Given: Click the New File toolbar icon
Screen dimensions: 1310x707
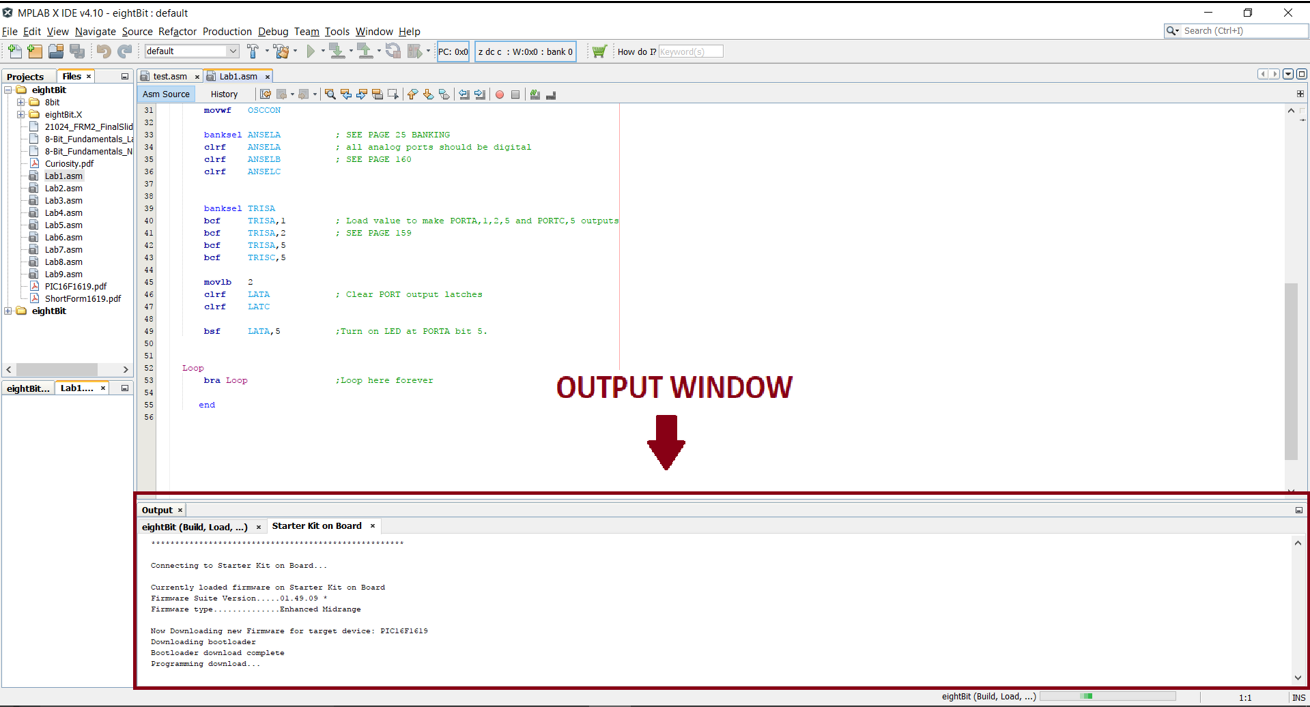Looking at the screenshot, I should coord(15,51).
